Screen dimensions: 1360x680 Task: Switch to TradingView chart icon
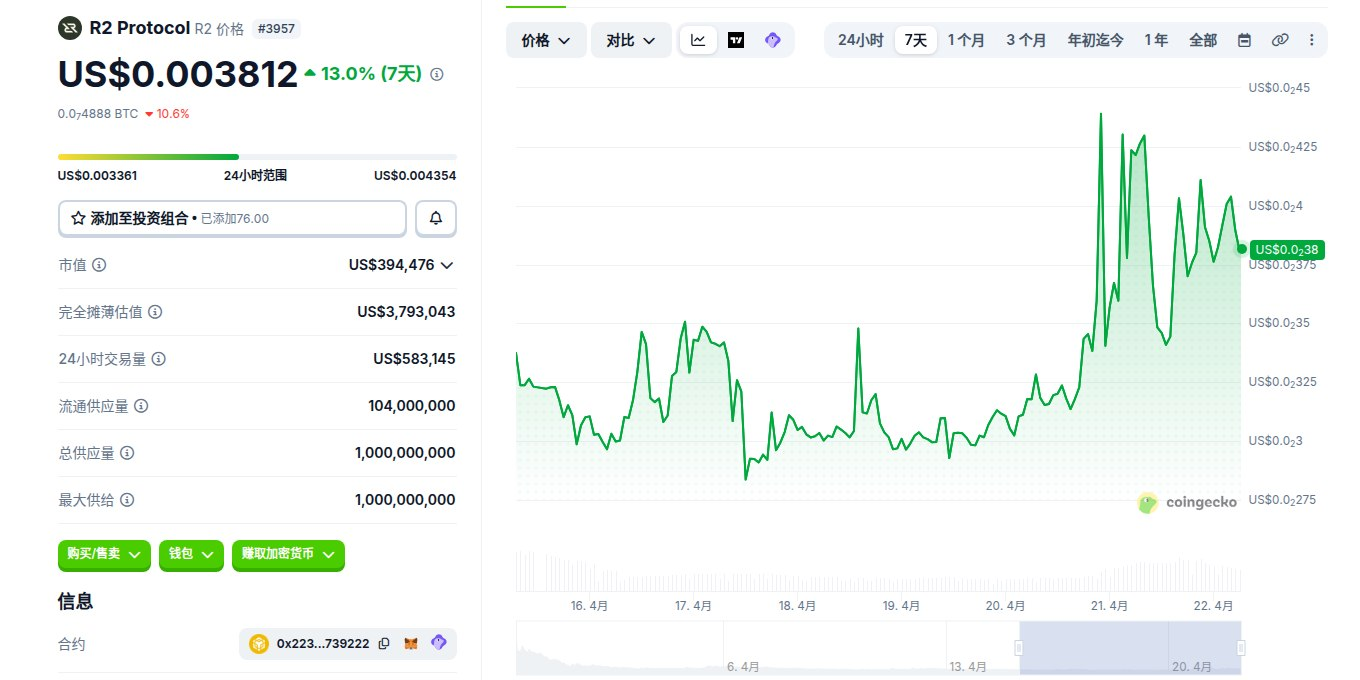pos(736,40)
